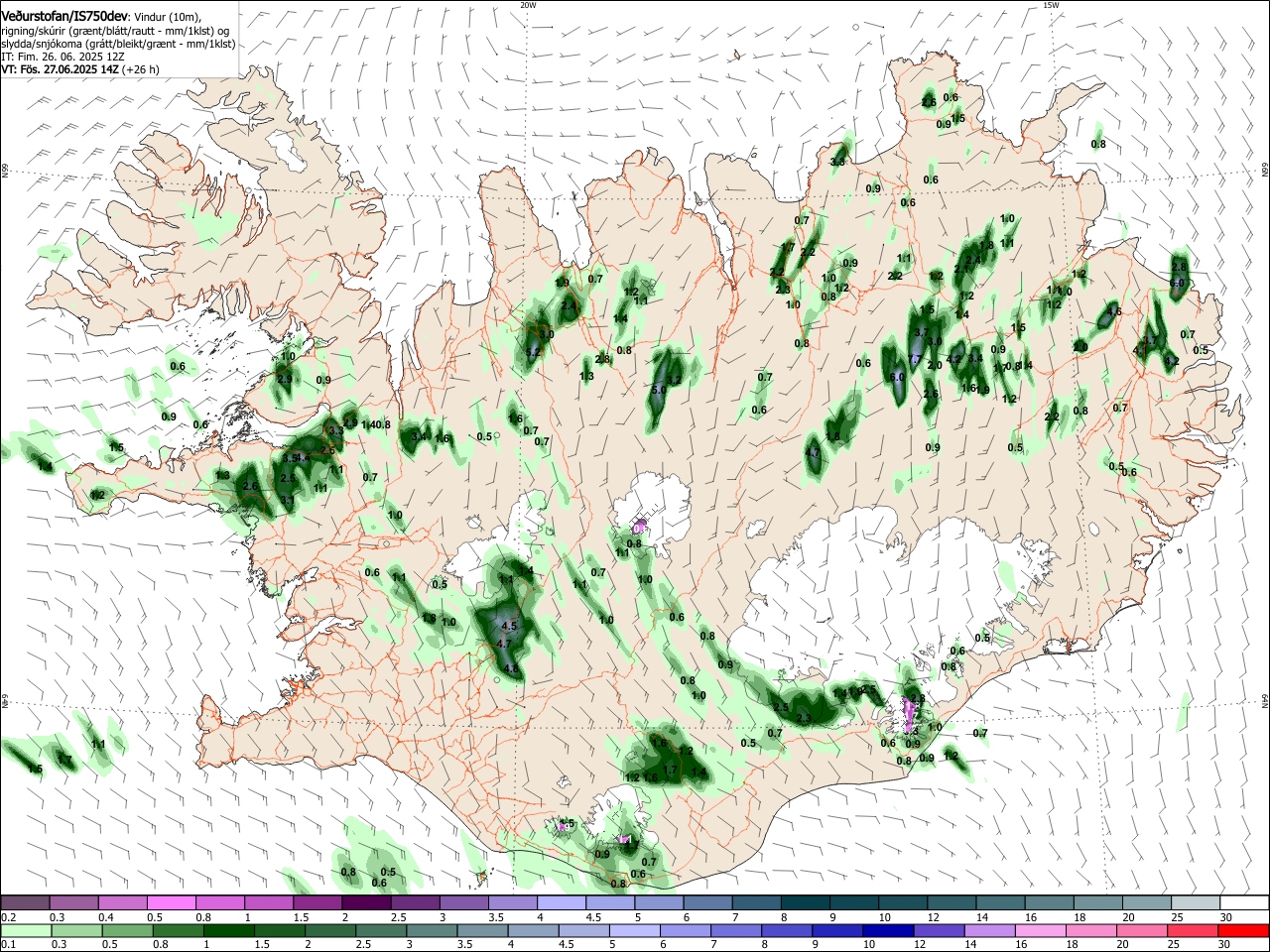Select the dark purple 0.2 snow swatch
The image size is (1270, 952).
coord(25,903)
